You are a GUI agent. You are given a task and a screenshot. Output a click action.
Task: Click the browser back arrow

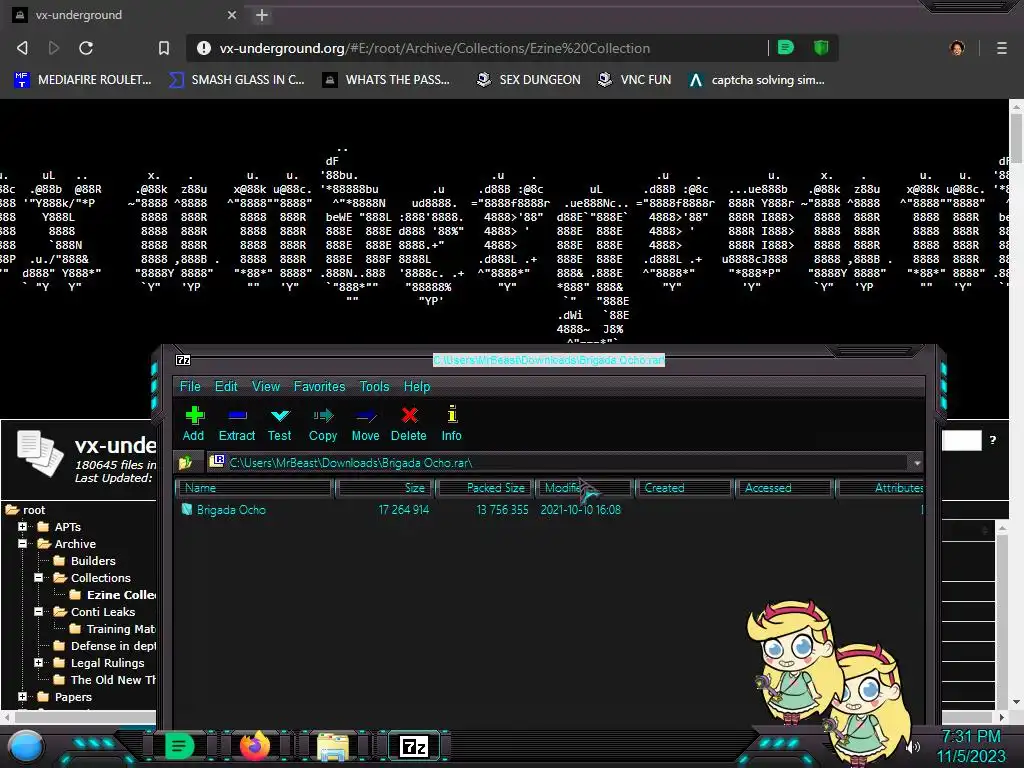22,48
